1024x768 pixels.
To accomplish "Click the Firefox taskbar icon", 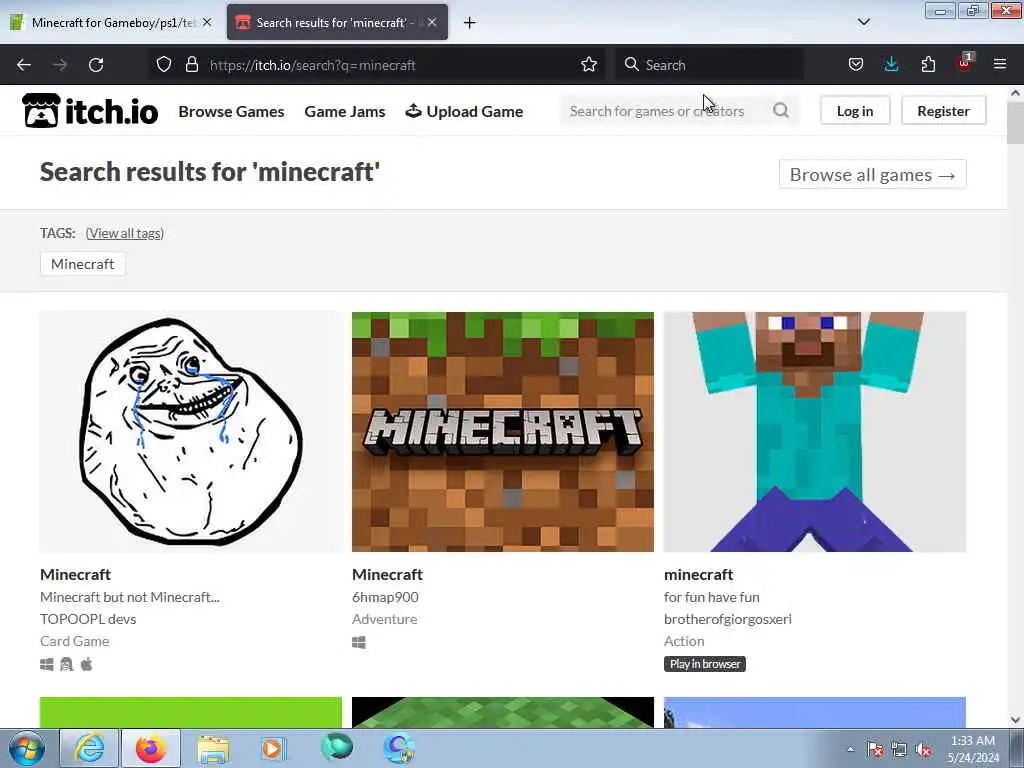I will 151,748.
